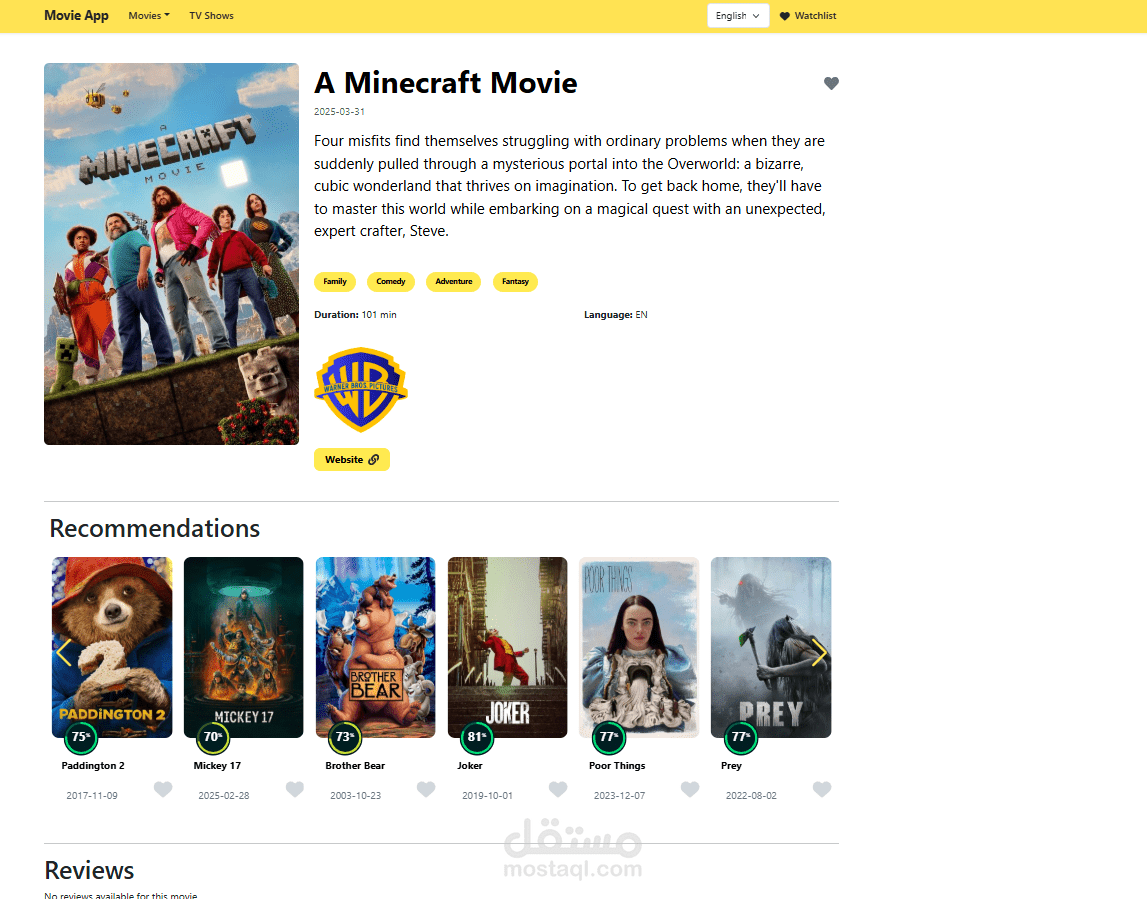This screenshot has height=899, width=1147.
Task: Select the Family genre tag
Action: [x=335, y=282]
